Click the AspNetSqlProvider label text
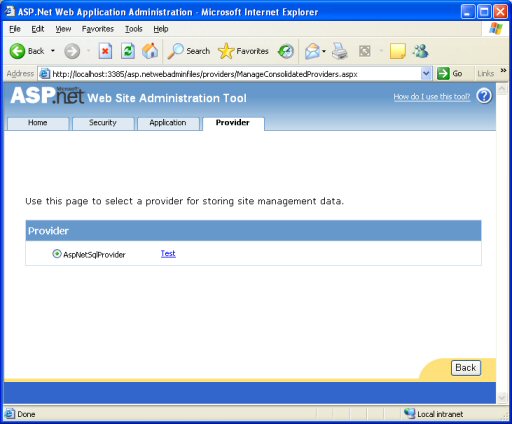 pyautogui.click(x=94, y=255)
